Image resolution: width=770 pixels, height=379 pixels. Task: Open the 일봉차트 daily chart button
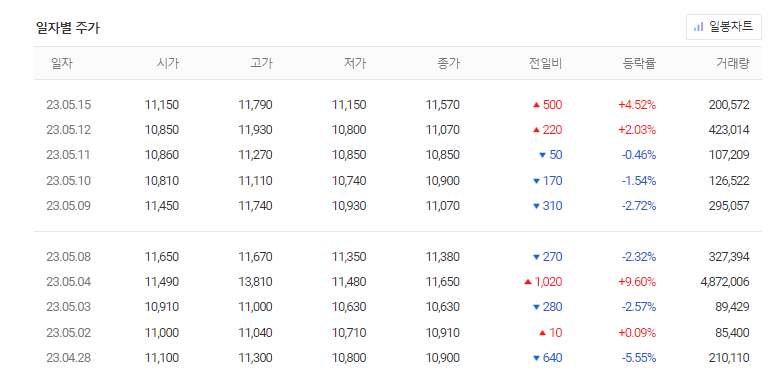(723, 27)
